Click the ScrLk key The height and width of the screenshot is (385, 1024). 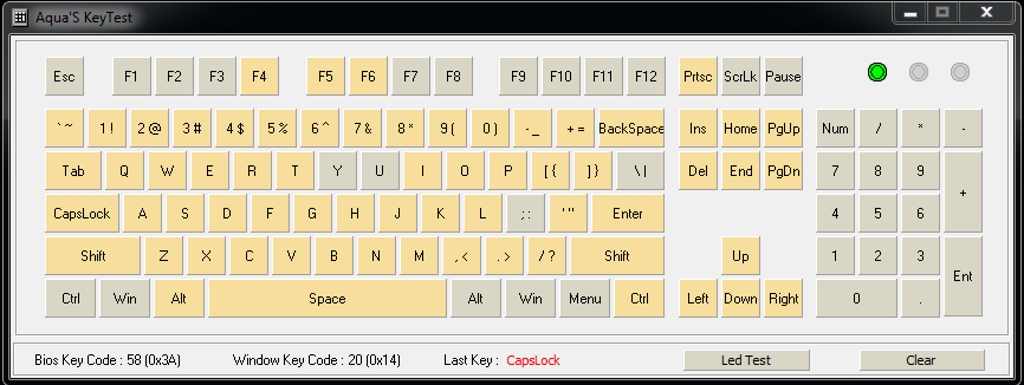(x=741, y=76)
